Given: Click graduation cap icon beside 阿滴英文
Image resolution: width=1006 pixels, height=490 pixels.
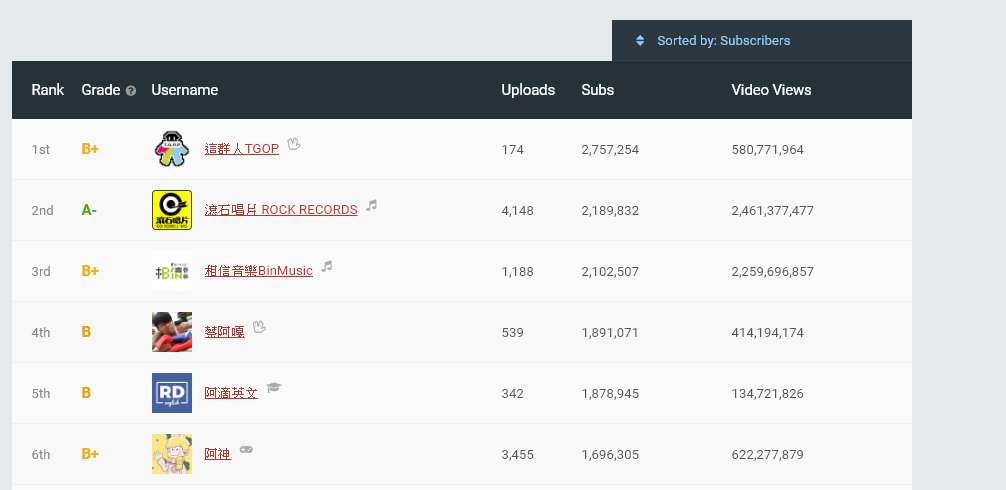Looking at the screenshot, I should pos(274,388).
